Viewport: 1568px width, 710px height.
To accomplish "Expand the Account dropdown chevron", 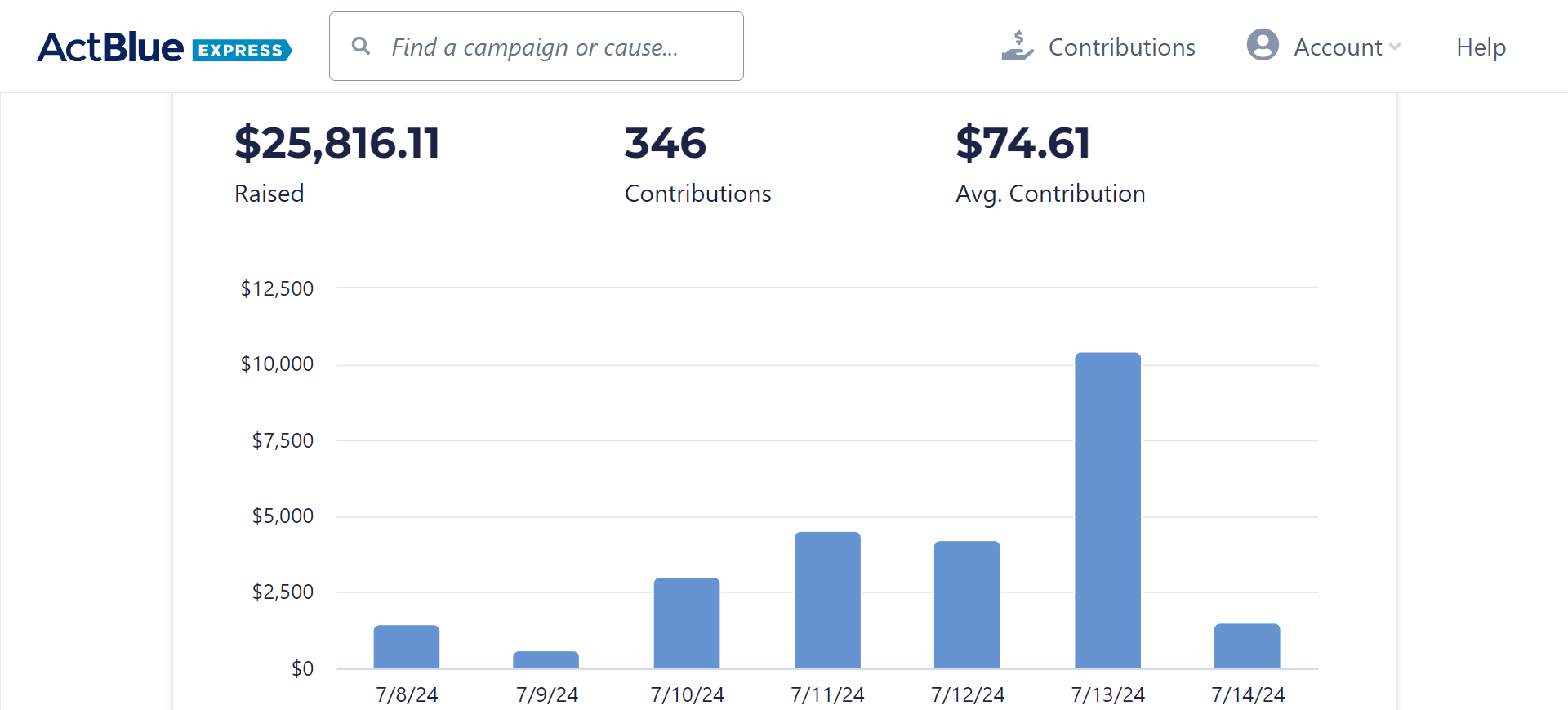I will pyautogui.click(x=1395, y=47).
